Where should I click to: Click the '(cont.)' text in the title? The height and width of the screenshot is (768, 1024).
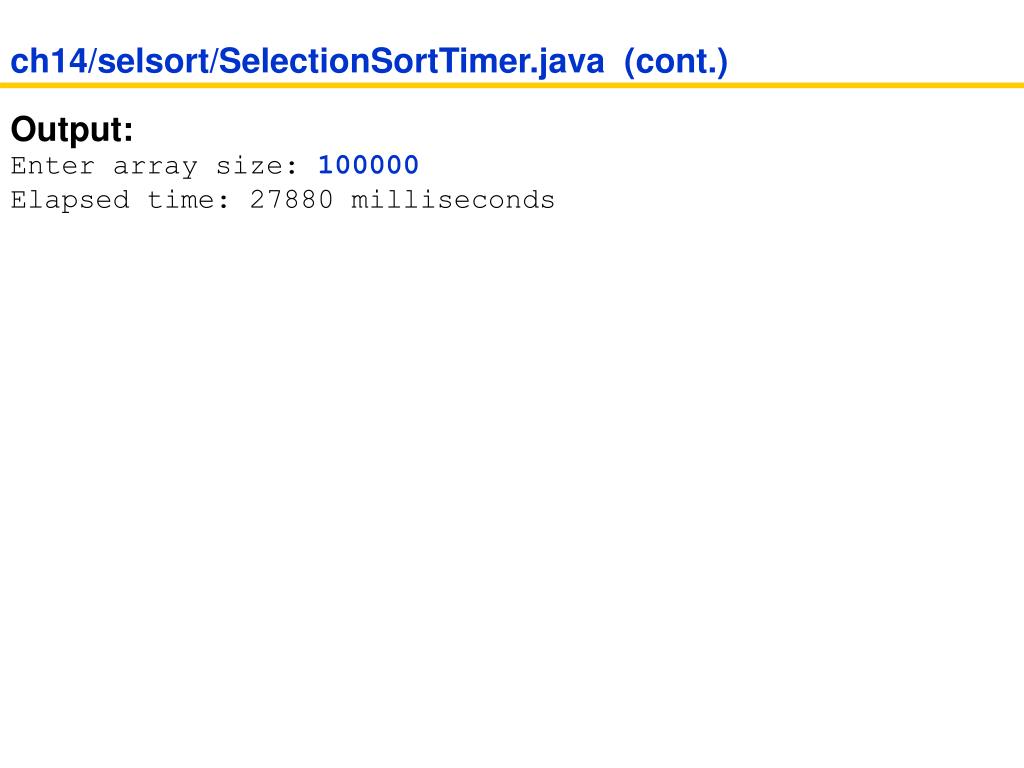pyautogui.click(x=676, y=62)
